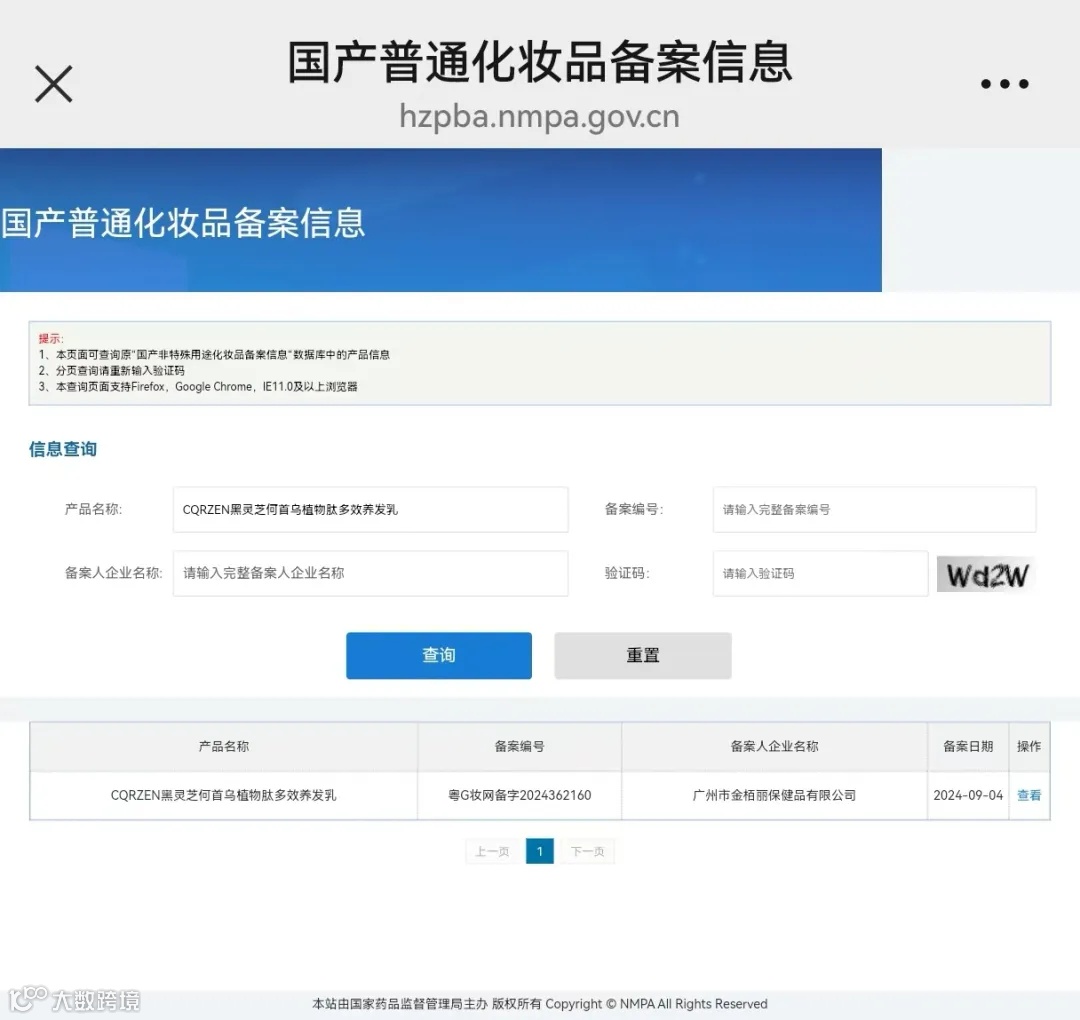
Task: Click the hzpba.nmpa.gov.cn address text
Action: (x=539, y=116)
